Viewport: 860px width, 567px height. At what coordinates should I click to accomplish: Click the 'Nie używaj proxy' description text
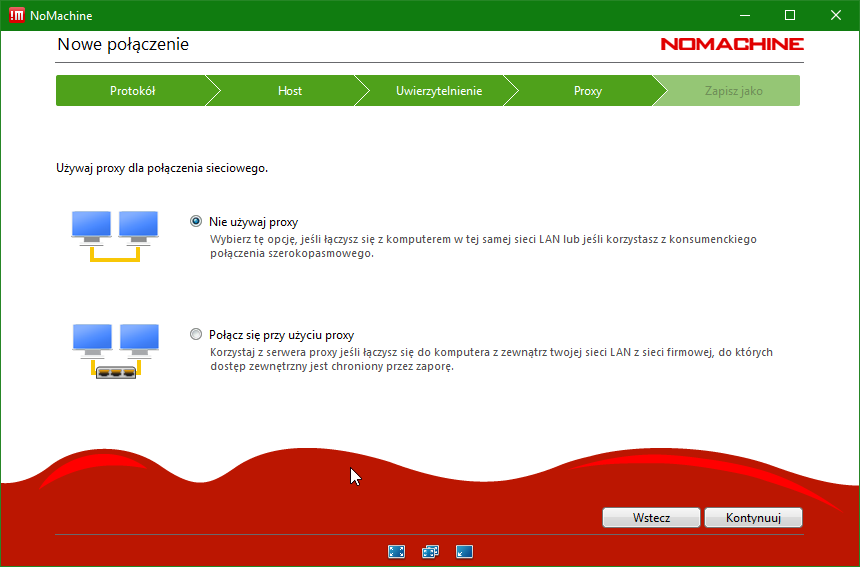[x=484, y=247]
